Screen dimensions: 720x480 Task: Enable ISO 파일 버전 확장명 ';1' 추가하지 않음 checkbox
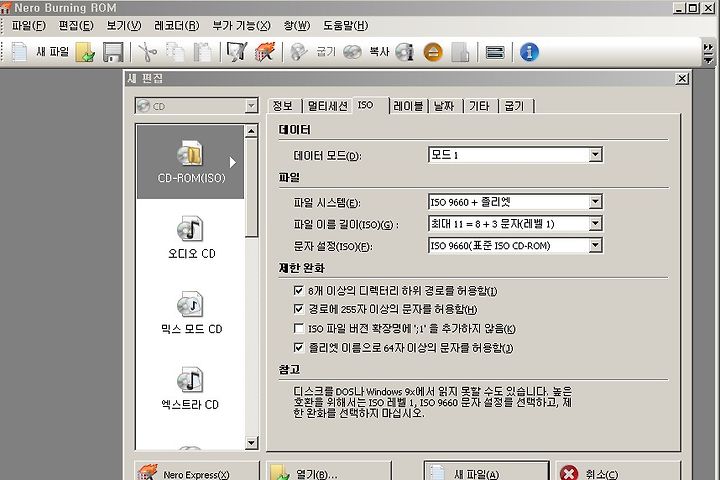pyautogui.click(x=298, y=328)
